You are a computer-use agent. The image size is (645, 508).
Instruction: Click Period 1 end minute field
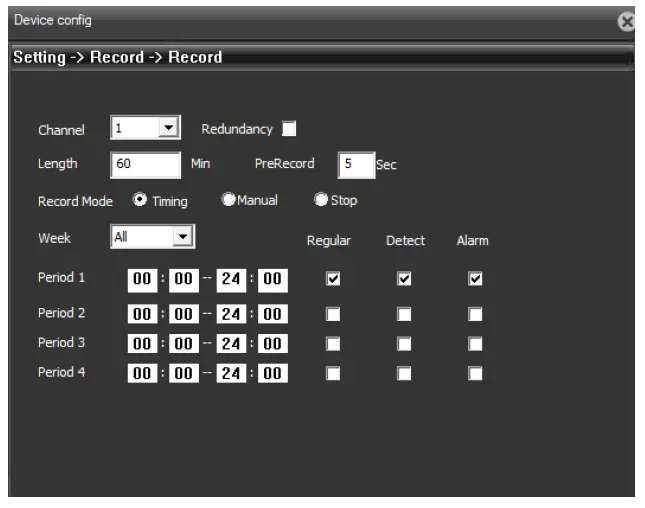(273, 280)
